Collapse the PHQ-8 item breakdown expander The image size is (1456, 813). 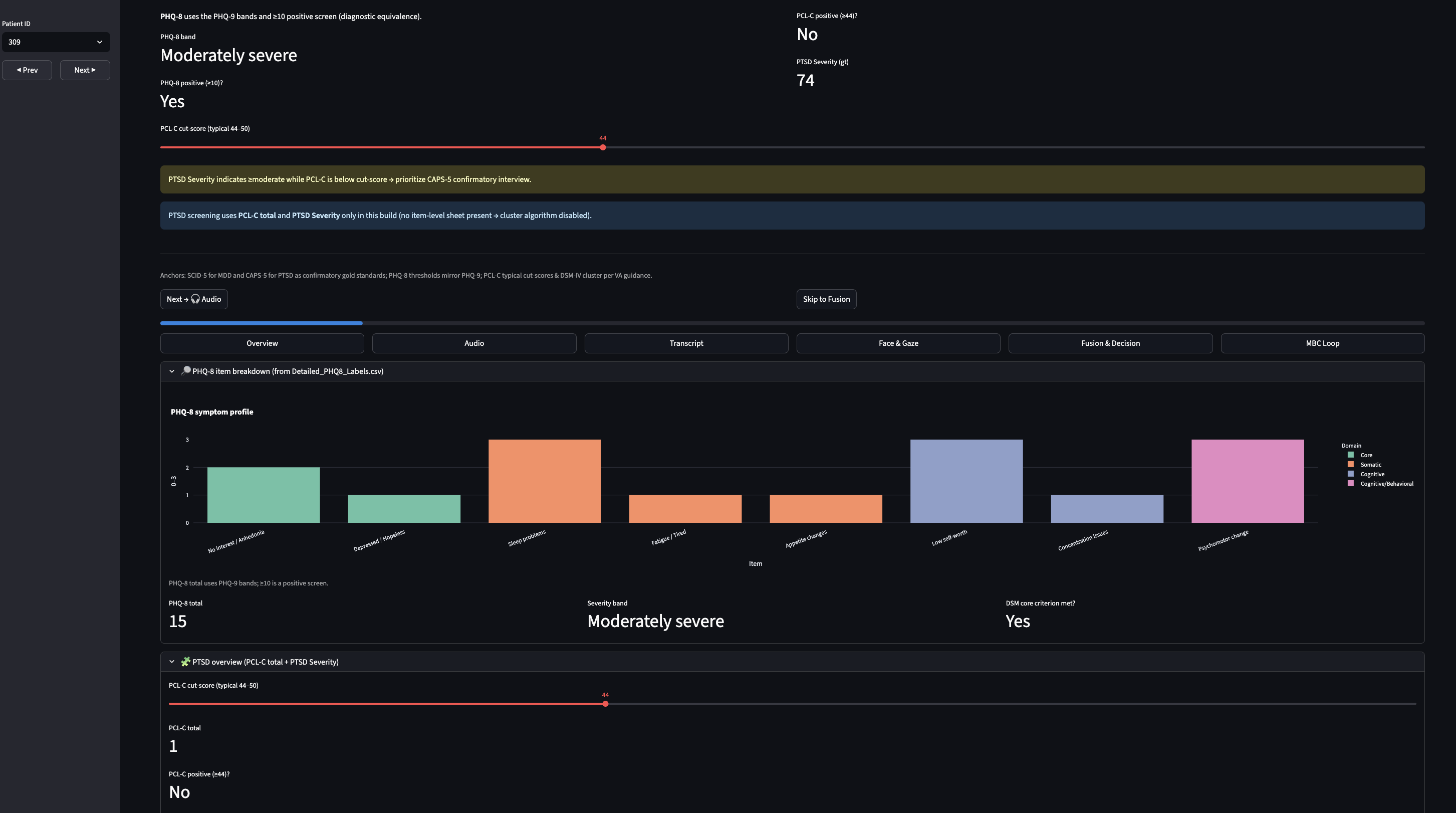pyautogui.click(x=172, y=371)
